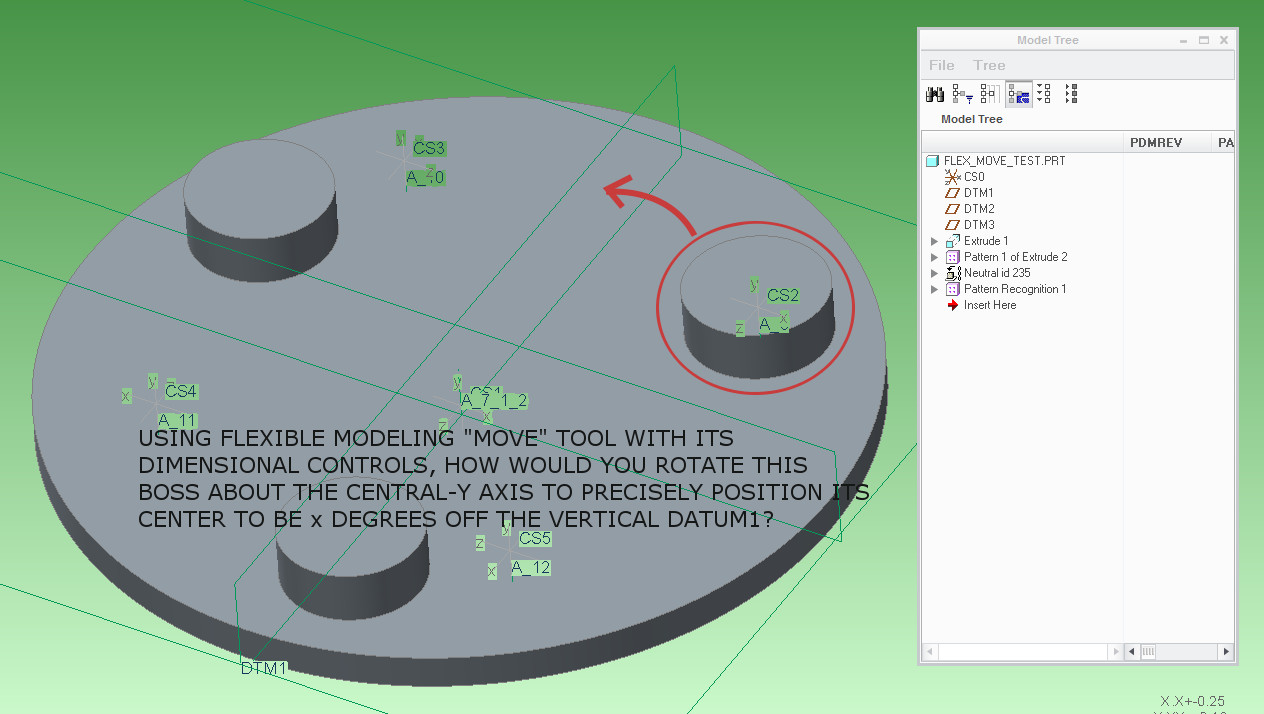
Task: Click the binoculars search icon in Model Tree
Action: pyautogui.click(x=935, y=94)
